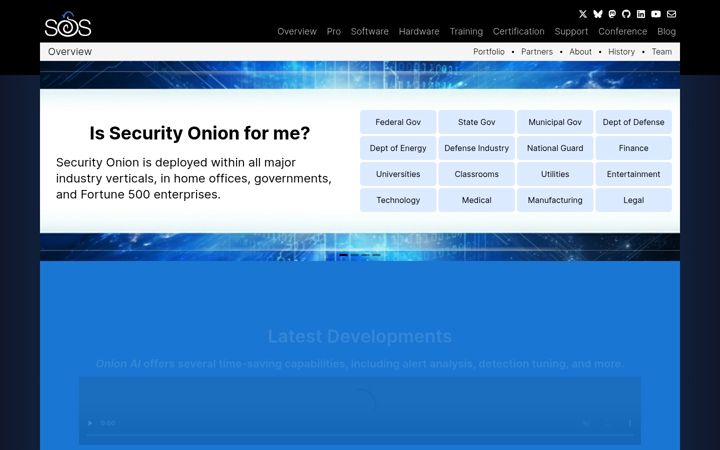Select the Classrooms tile

tap(477, 174)
